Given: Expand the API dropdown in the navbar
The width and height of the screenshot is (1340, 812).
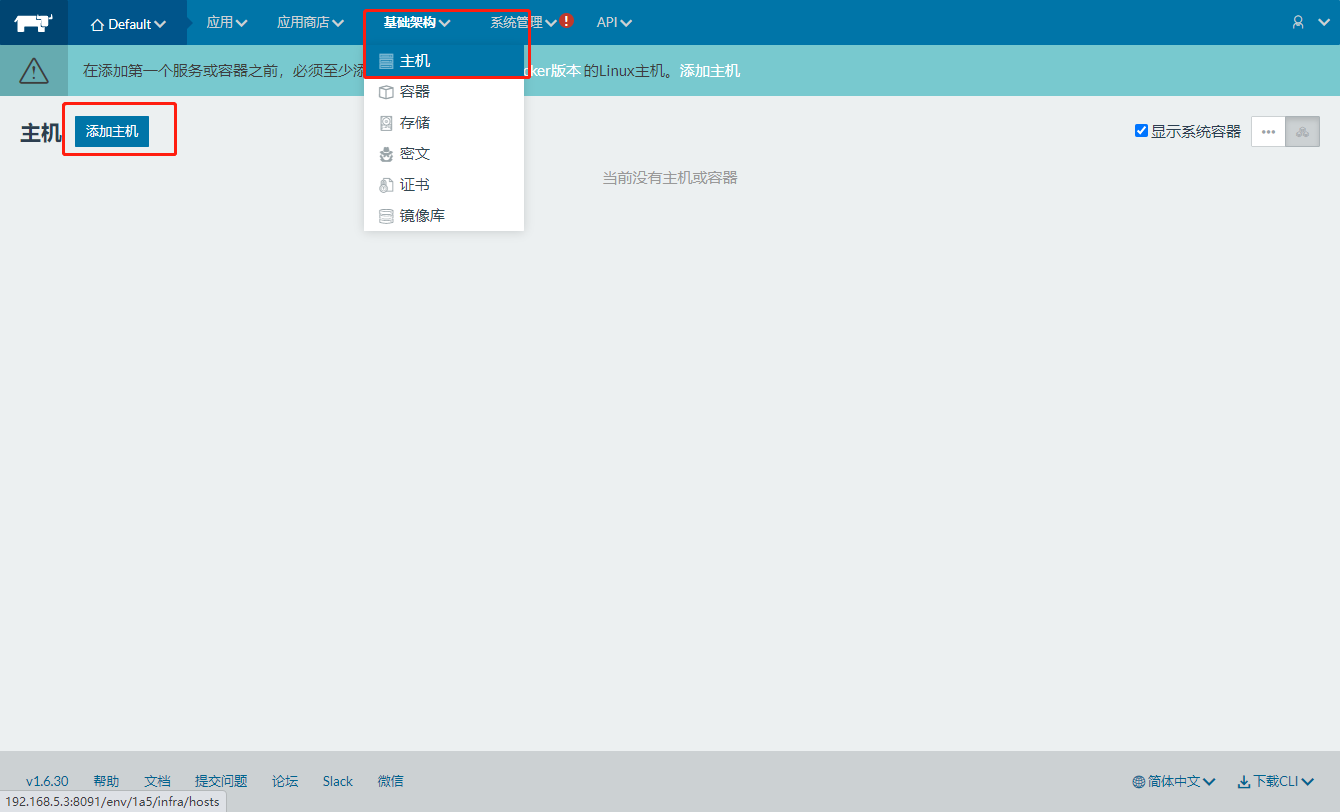Looking at the screenshot, I should 614,22.
